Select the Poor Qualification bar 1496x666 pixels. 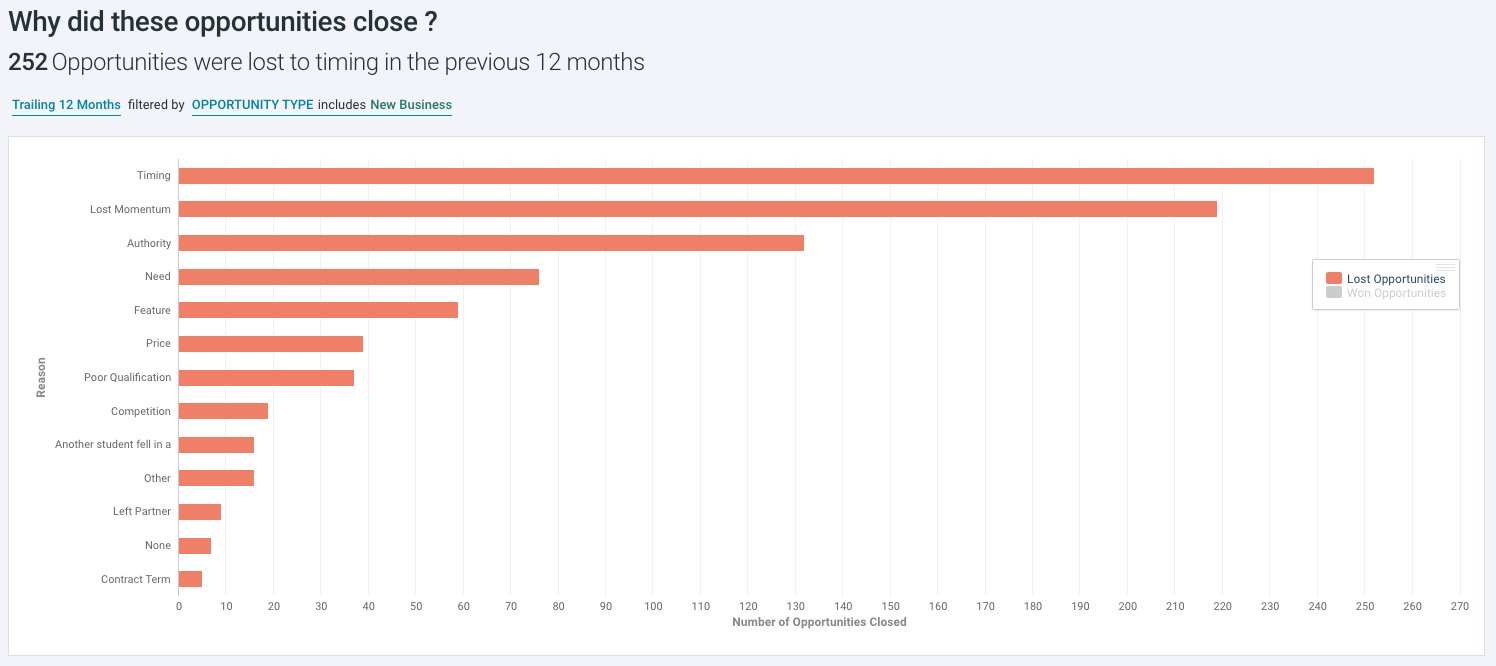tap(266, 378)
